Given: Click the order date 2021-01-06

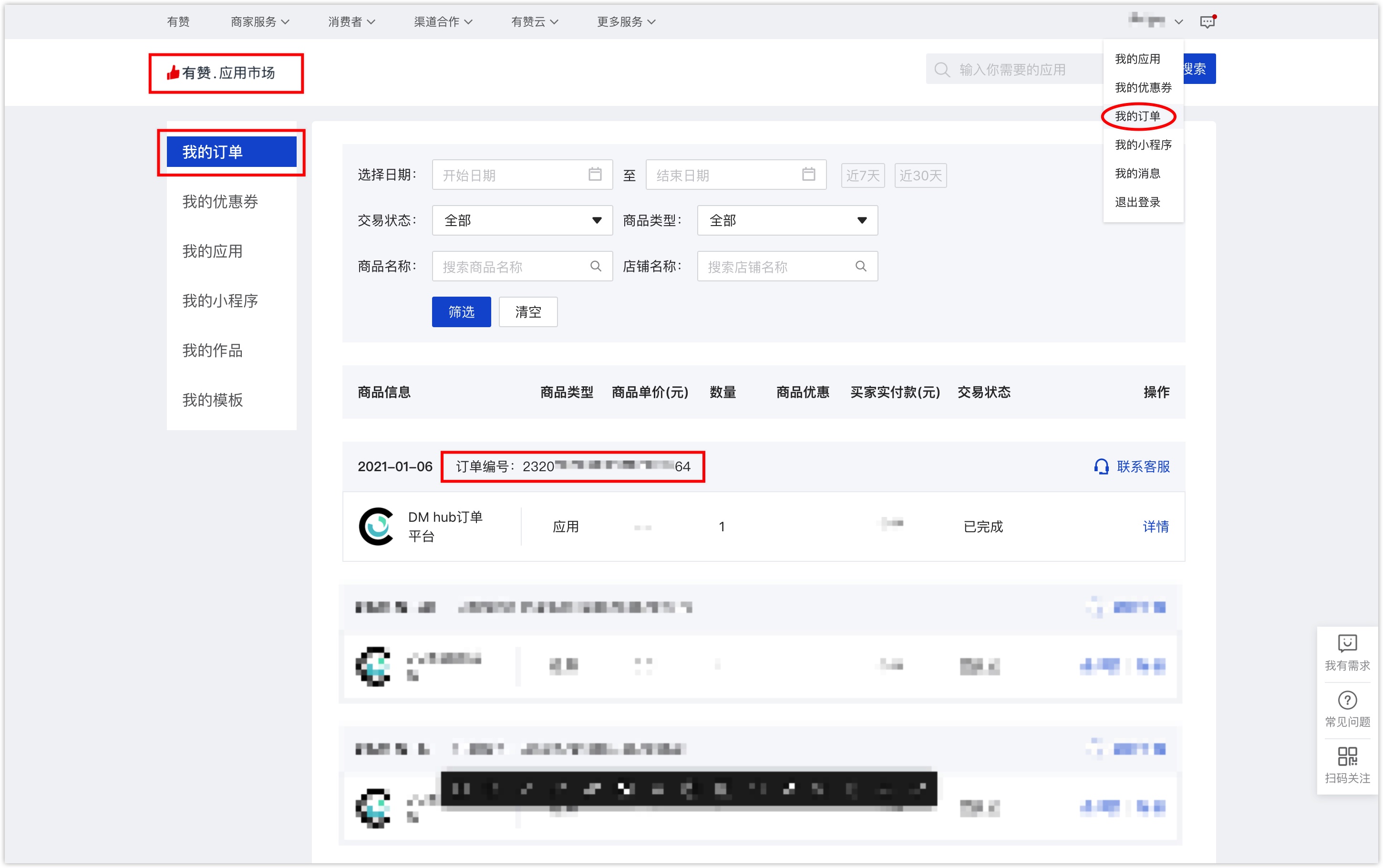Looking at the screenshot, I should coord(395,466).
